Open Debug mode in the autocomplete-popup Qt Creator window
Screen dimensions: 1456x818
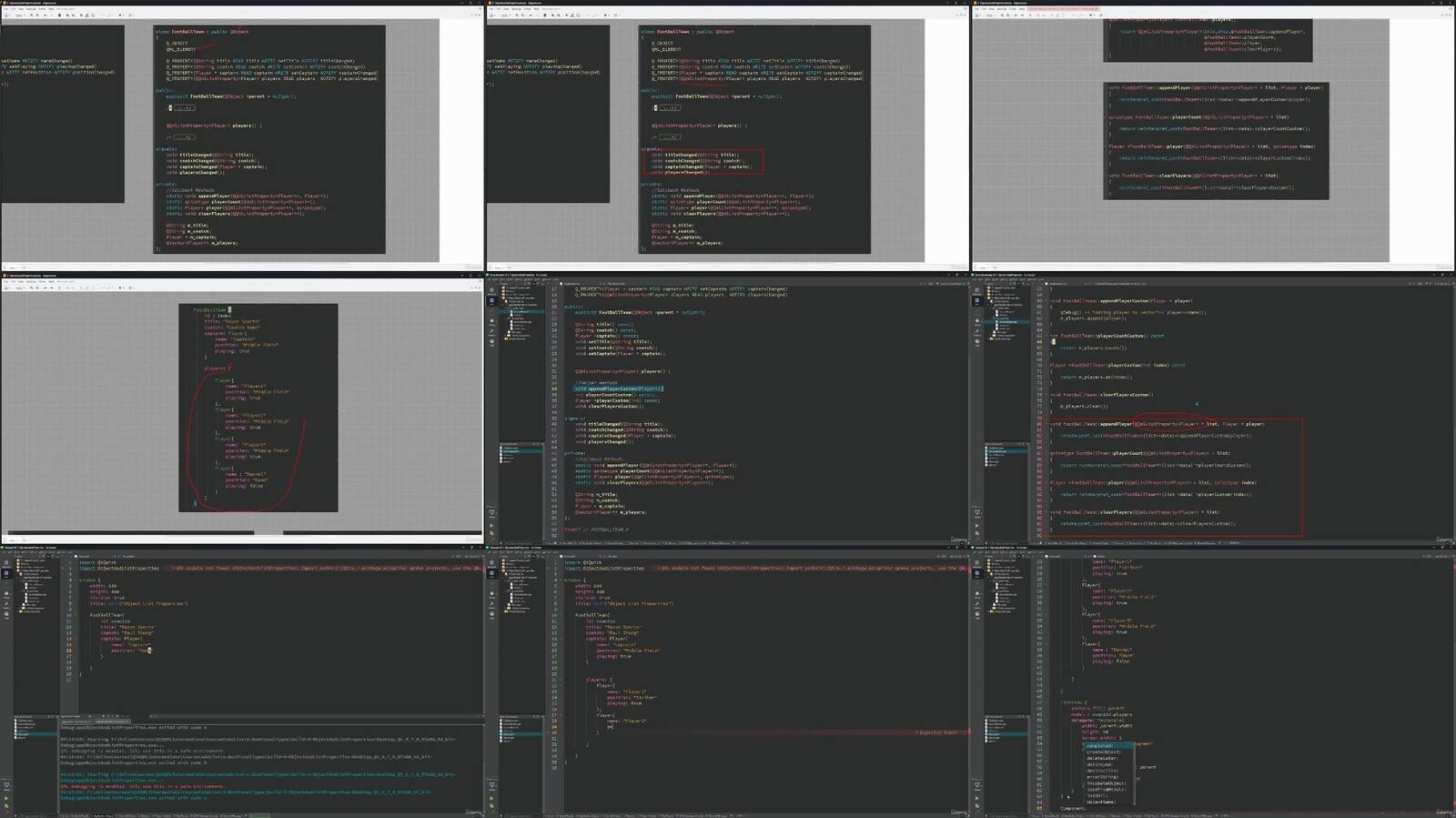pos(976,594)
